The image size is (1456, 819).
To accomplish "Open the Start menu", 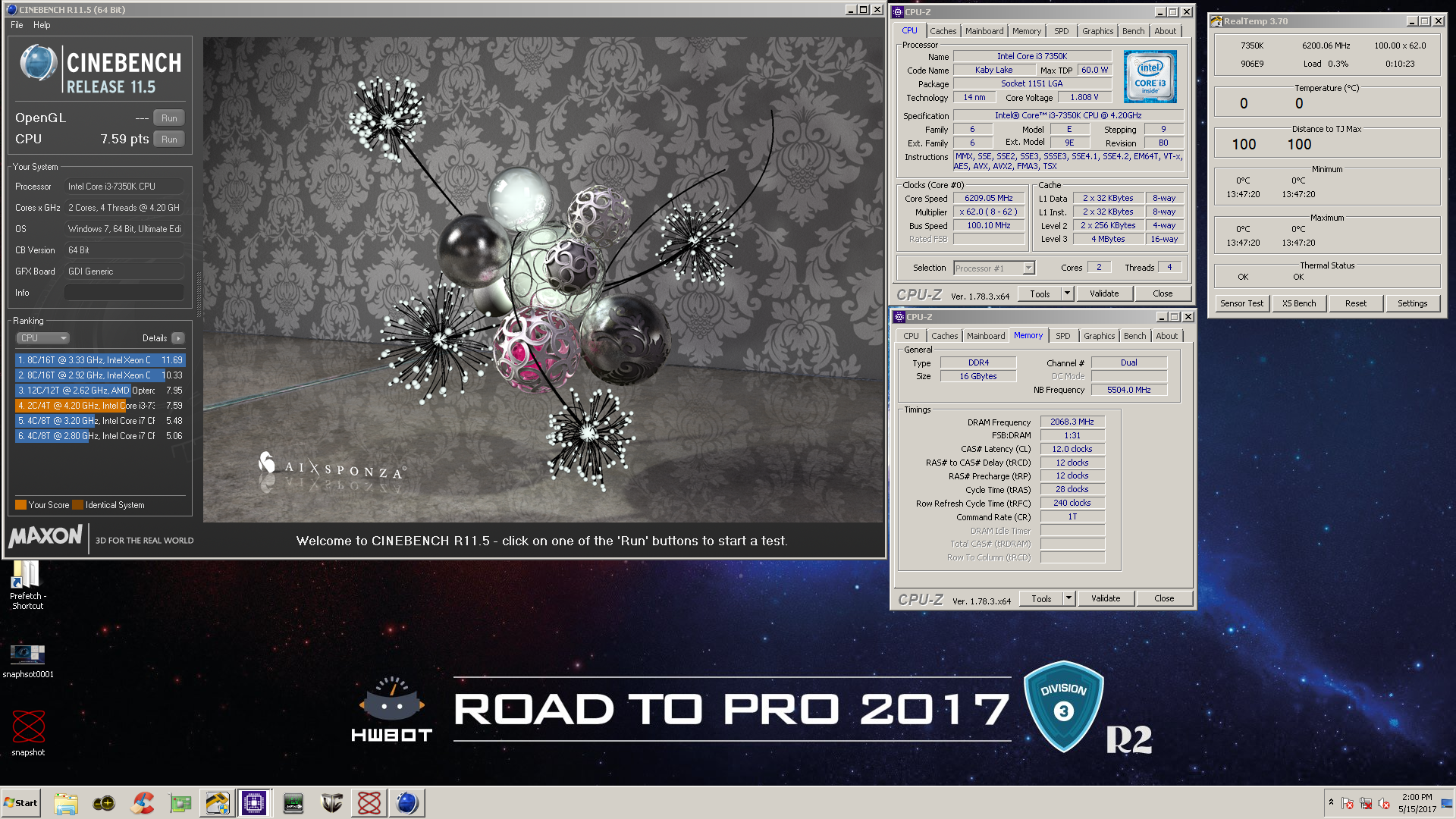I will click(20, 803).
